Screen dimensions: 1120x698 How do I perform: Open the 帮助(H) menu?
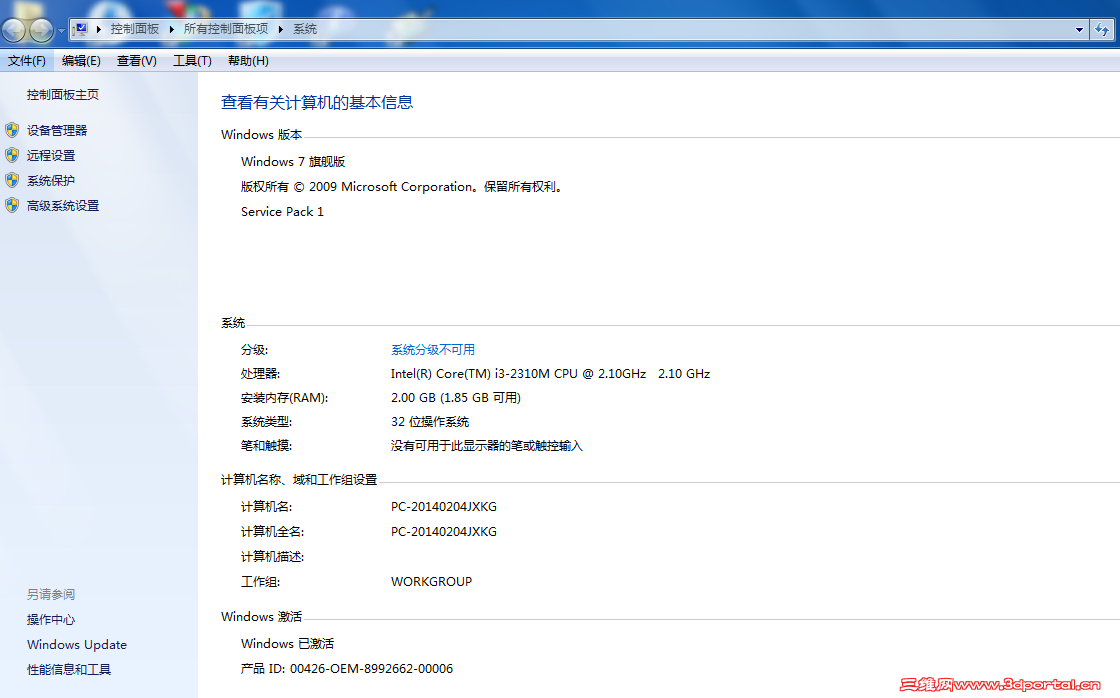[x=248, y=61]
